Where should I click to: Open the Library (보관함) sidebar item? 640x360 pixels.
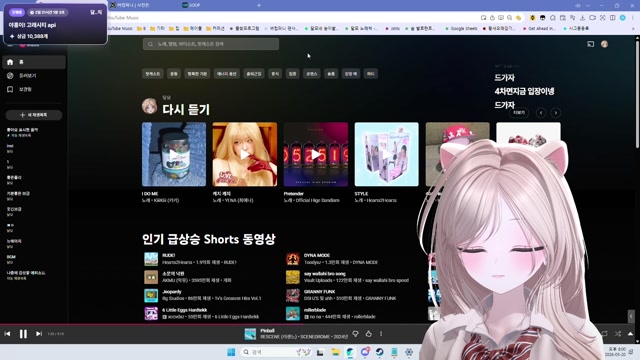point(33,89)
